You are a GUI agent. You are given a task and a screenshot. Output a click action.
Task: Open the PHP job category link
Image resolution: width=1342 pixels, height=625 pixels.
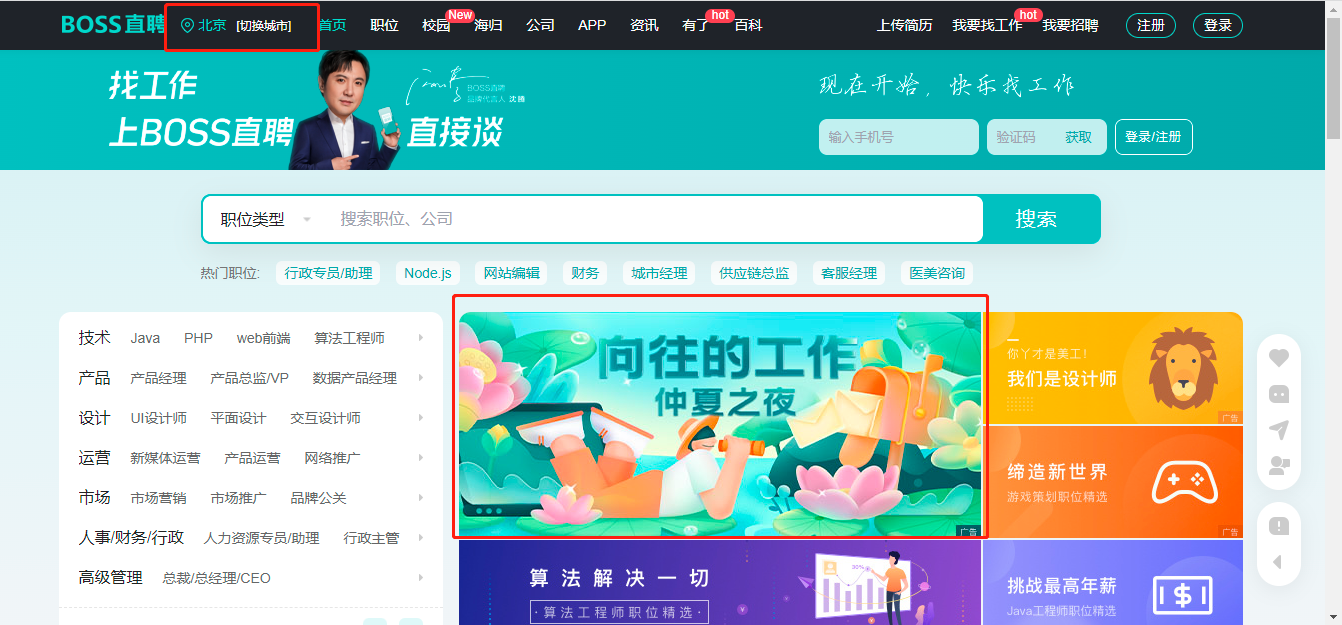pyautogui.click(x=198, y=338)
